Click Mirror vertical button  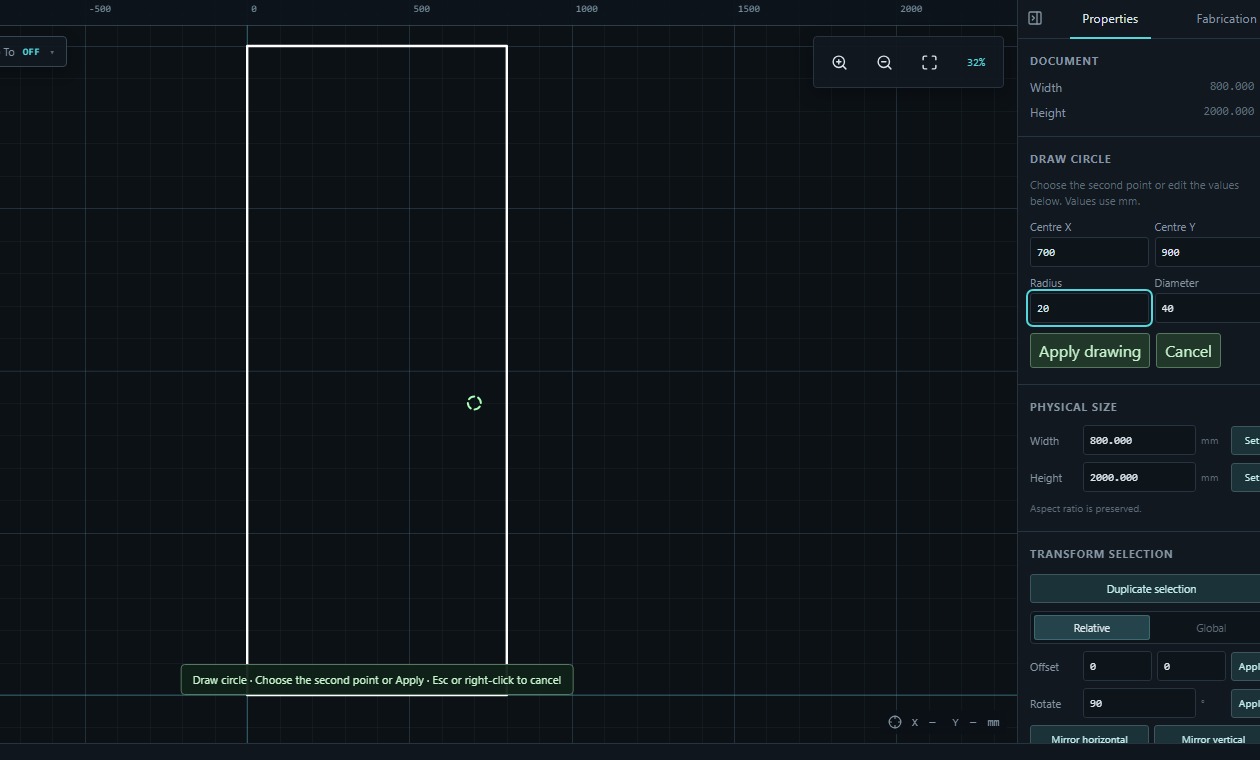coord(1212,737)
